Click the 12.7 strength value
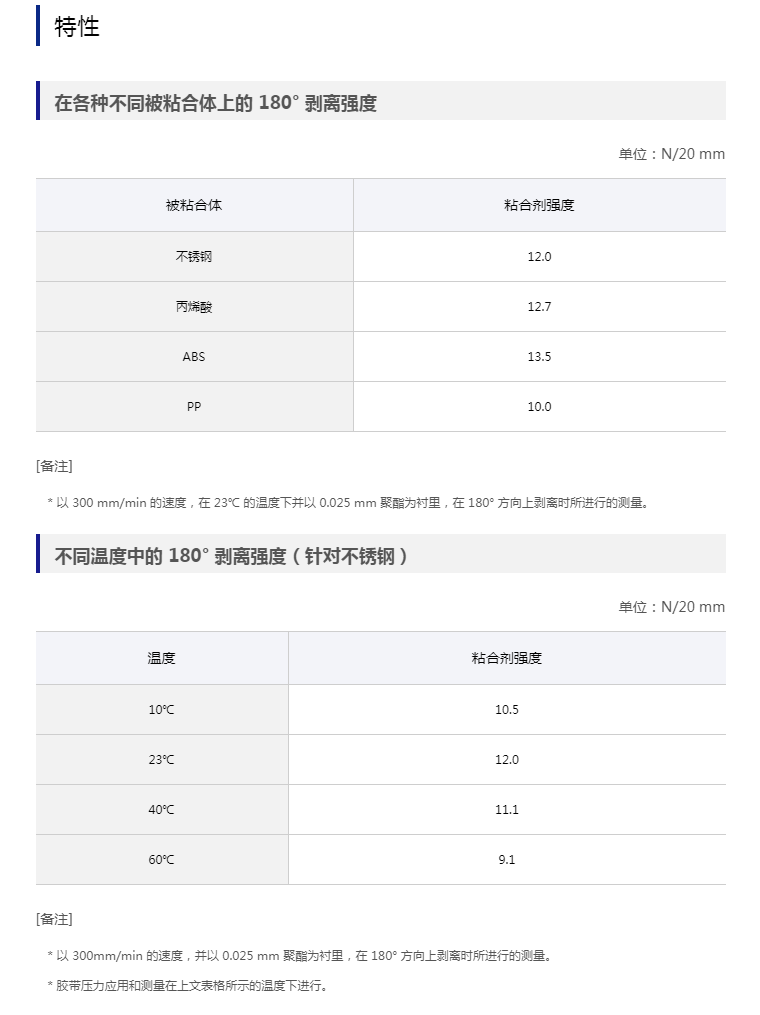 [539, 306]
